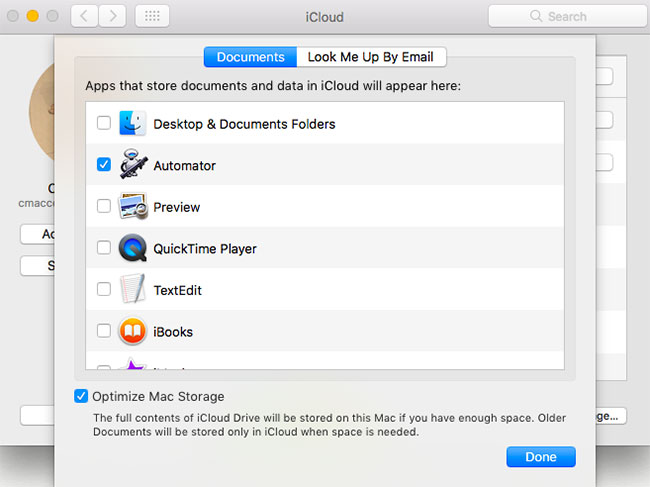This screenshot has width=650, height=487.
Task: Tick the QuickTime Player checkbox
Action: pos(104,248)
